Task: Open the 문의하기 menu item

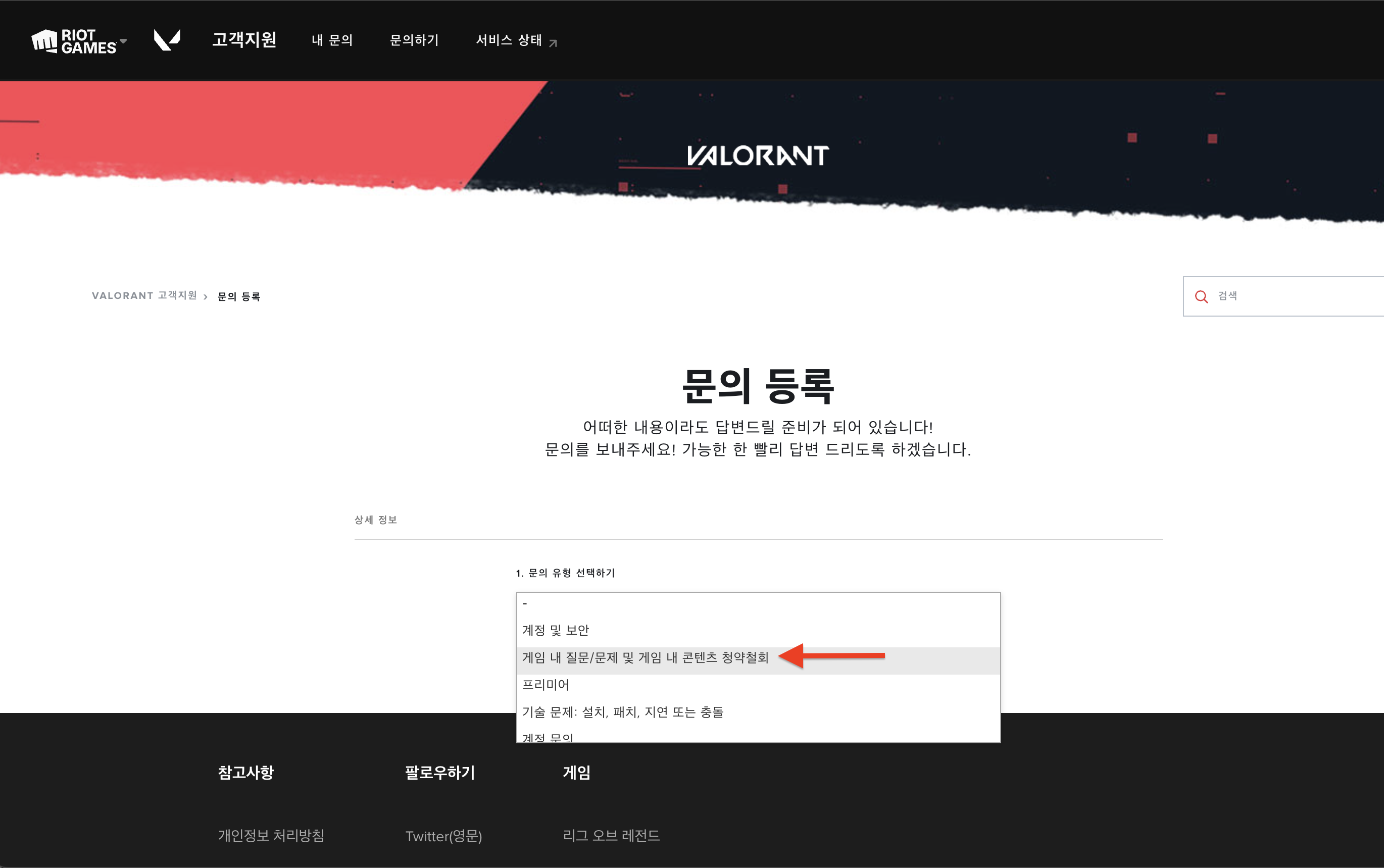Action: 414,40
